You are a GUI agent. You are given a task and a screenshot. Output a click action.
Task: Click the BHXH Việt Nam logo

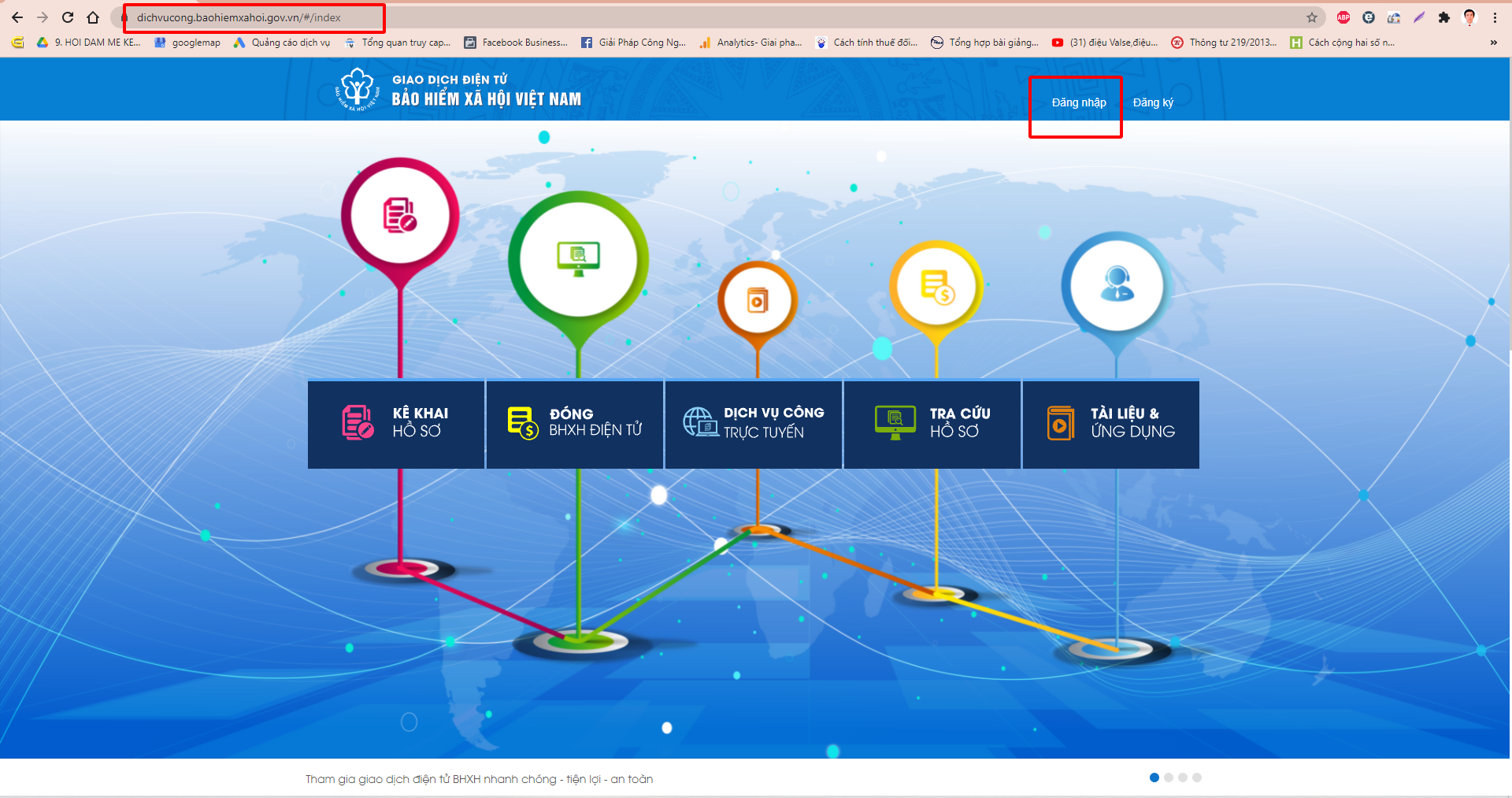tap(358, 89)
